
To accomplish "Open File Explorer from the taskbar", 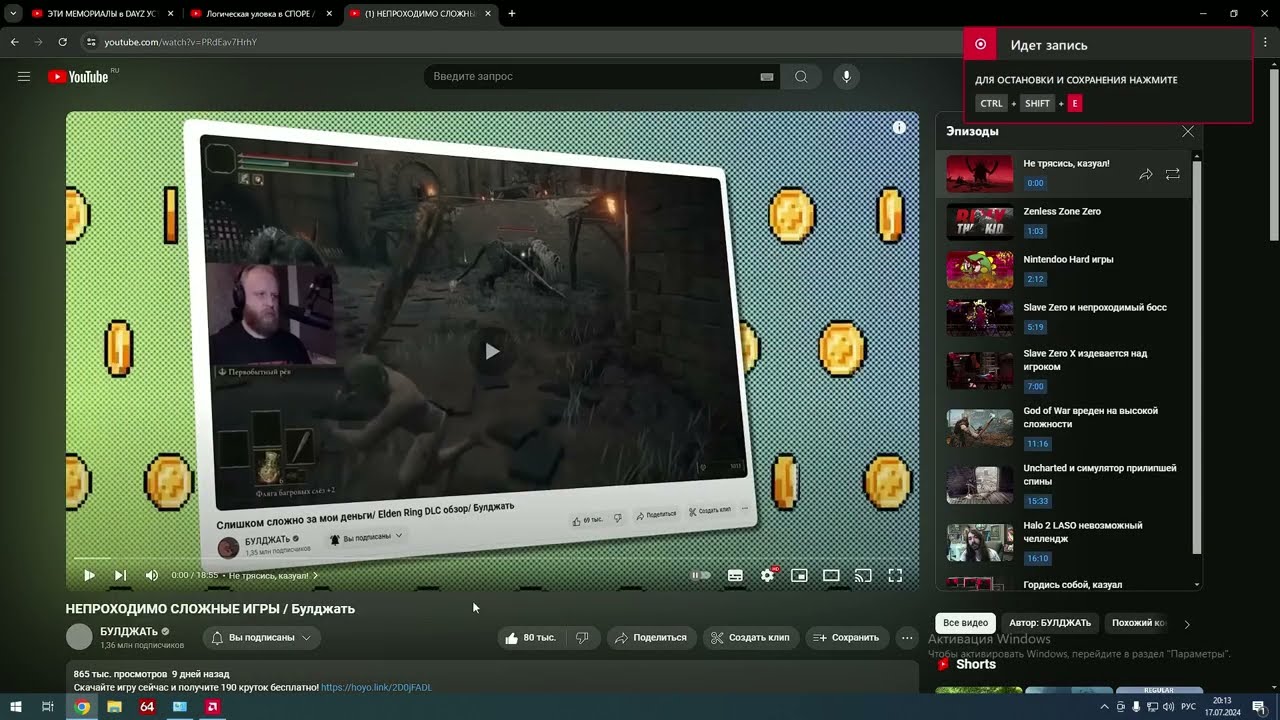I will coord(115,707).
